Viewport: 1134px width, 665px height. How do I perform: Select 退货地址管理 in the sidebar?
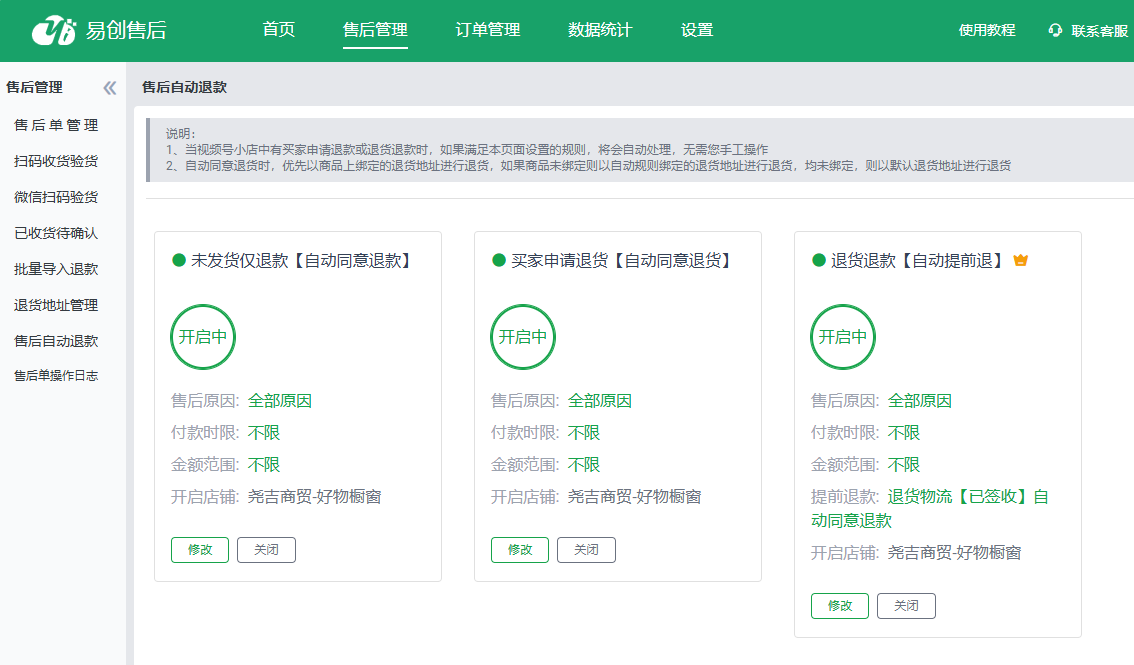(x=56, y=305)
